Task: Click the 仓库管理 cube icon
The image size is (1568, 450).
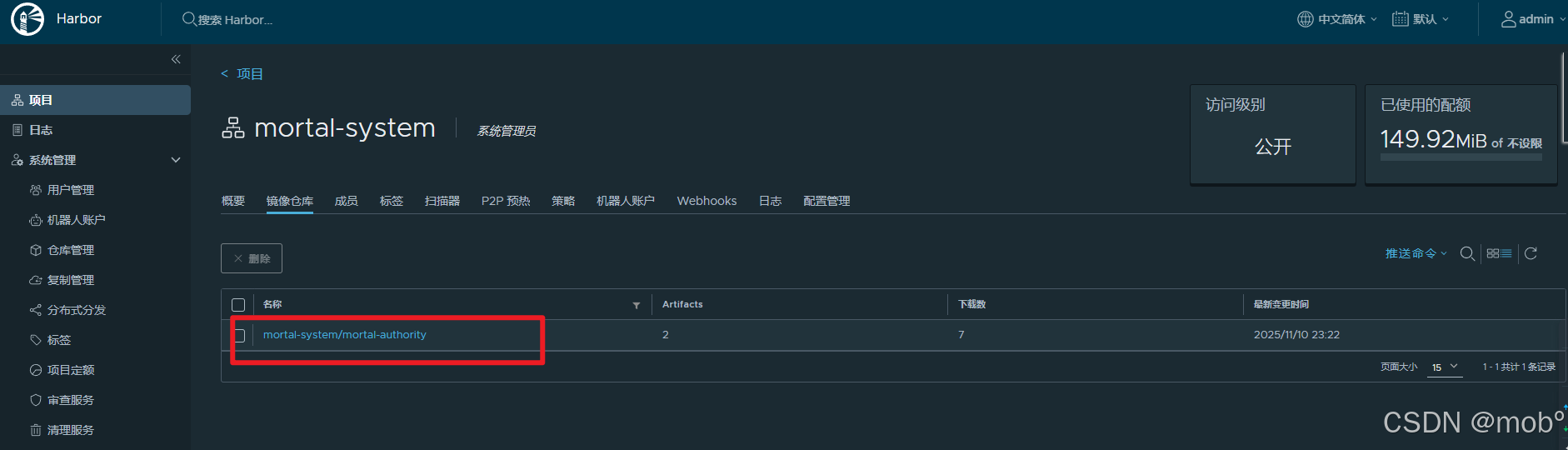Action: (x=36, y=250)
